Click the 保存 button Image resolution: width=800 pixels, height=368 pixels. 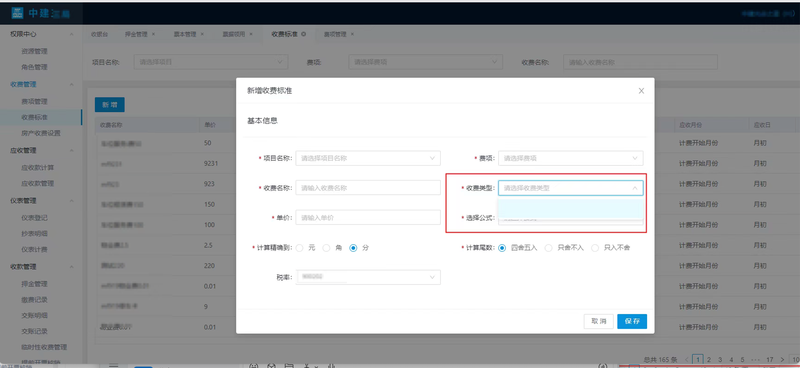(632, 322)
